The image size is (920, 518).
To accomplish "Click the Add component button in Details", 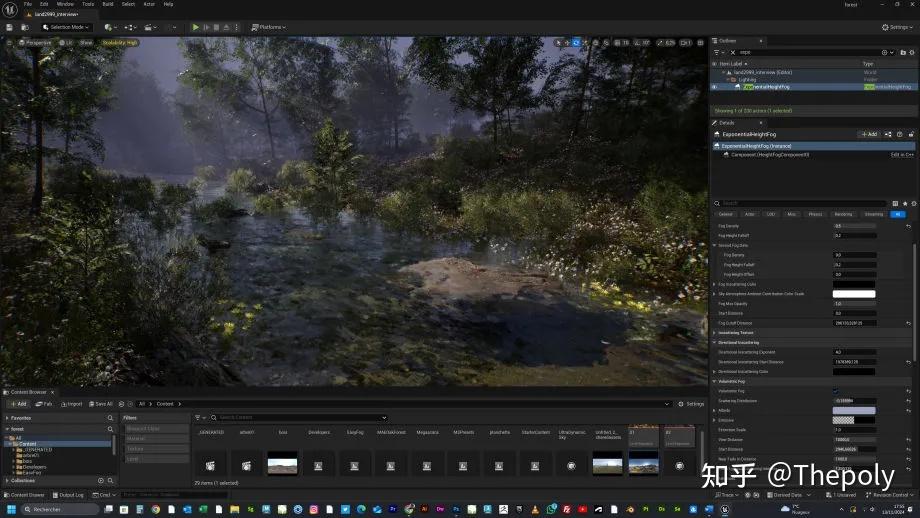I will pos(869,134).
